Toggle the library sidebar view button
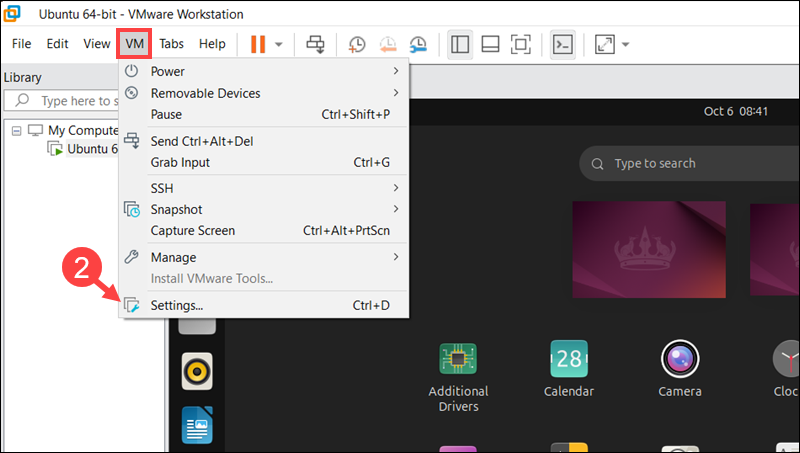This screenshot has height=453, width=800. (460, 44)
